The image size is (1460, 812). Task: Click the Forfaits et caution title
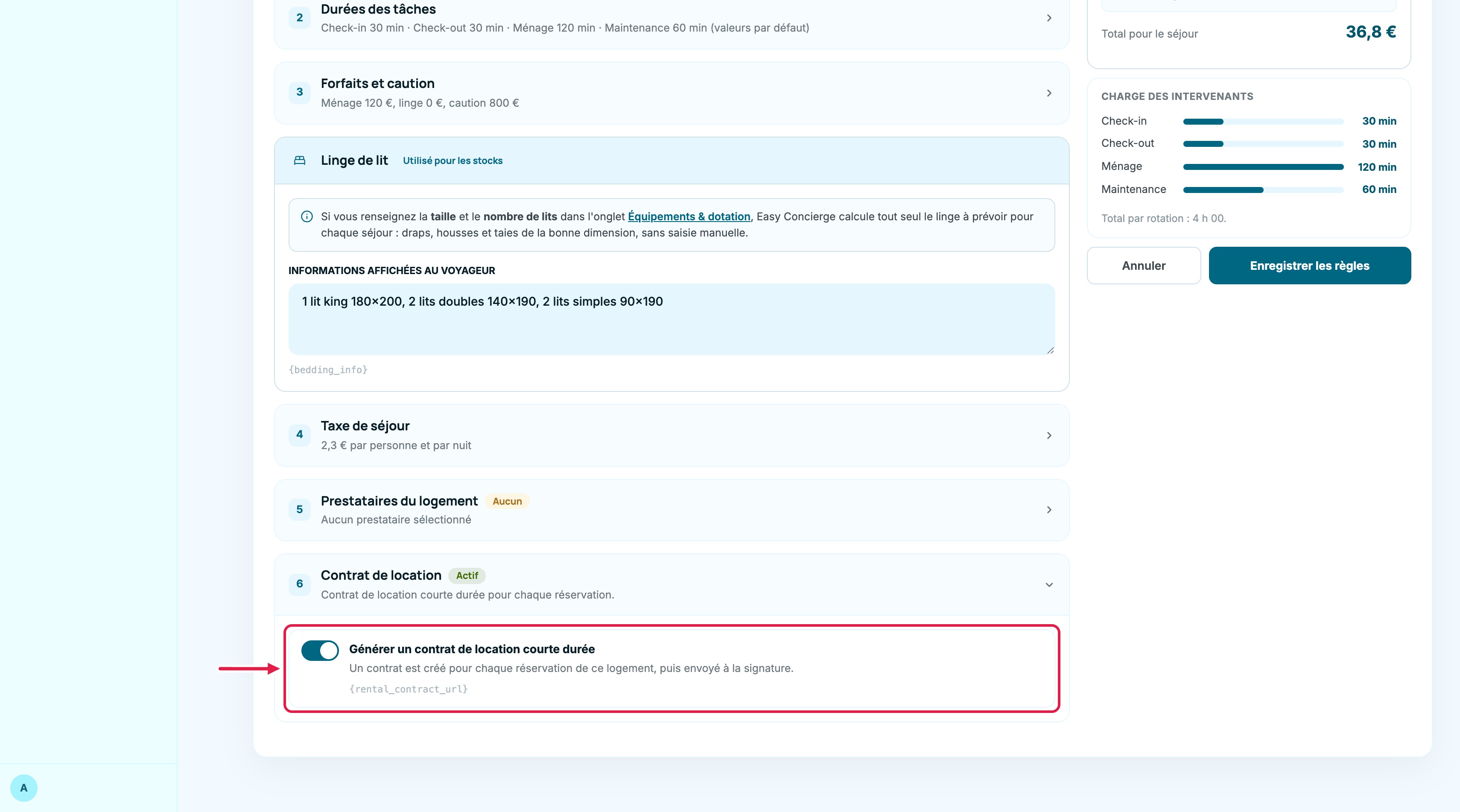377,84
